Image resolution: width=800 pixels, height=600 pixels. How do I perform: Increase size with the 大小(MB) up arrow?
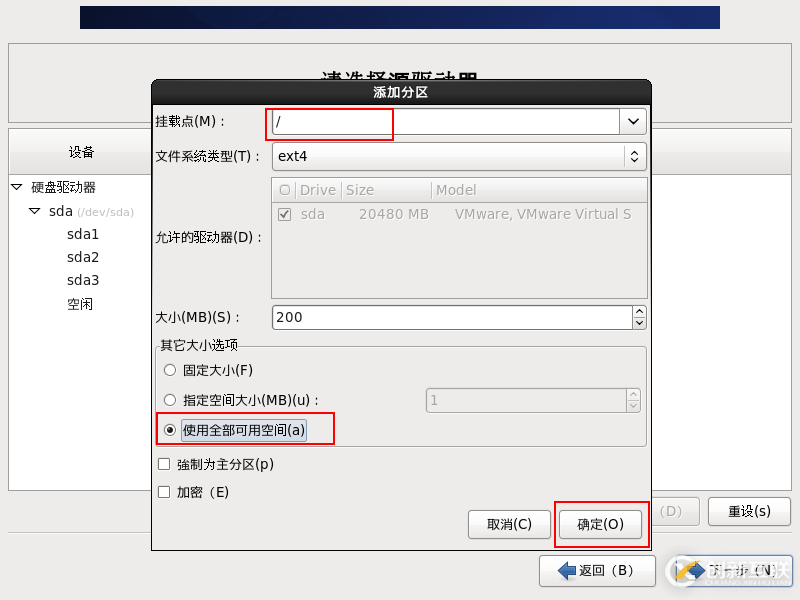[x=639, y=311]
